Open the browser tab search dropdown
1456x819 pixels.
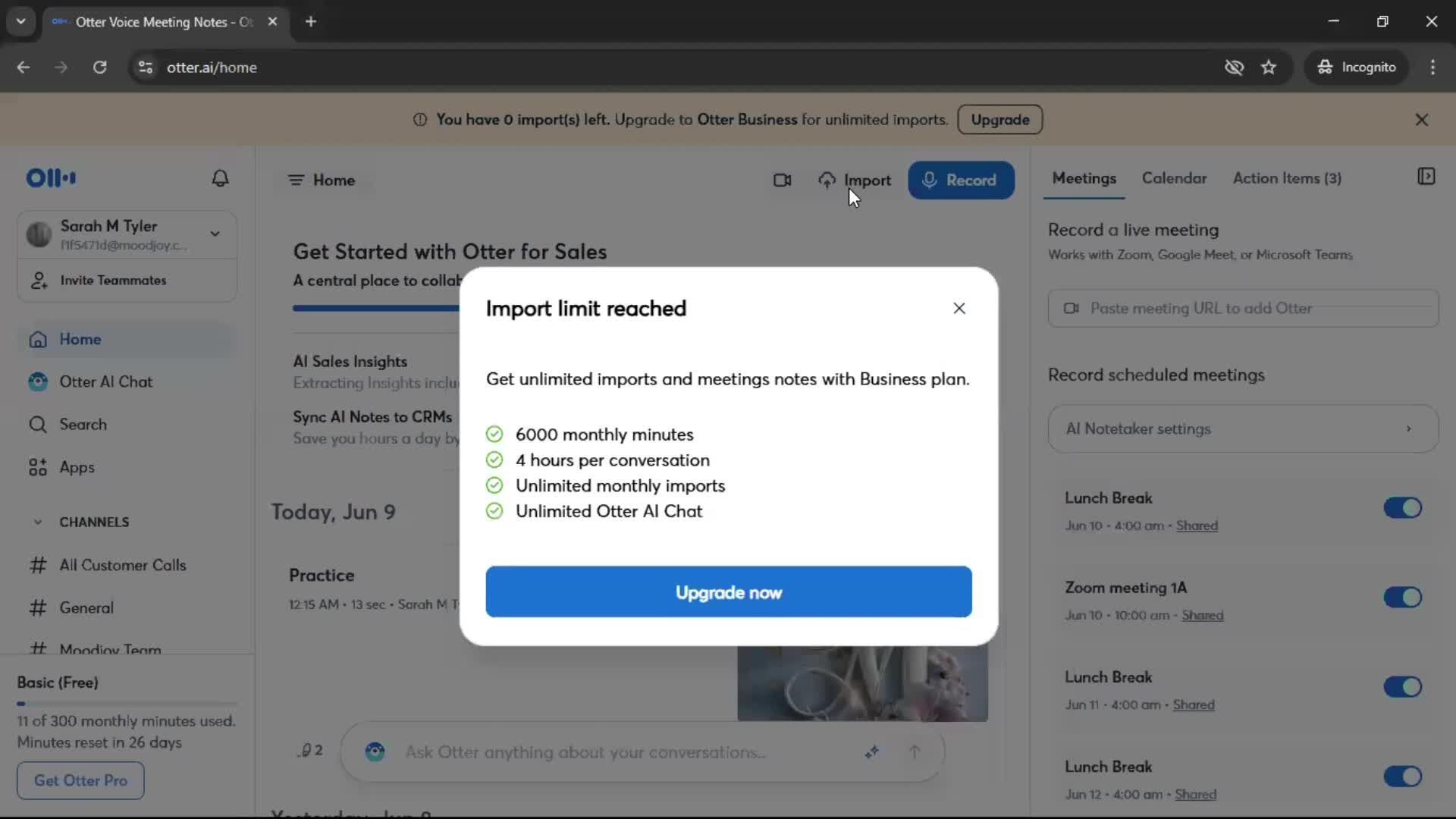click(20, 21)
